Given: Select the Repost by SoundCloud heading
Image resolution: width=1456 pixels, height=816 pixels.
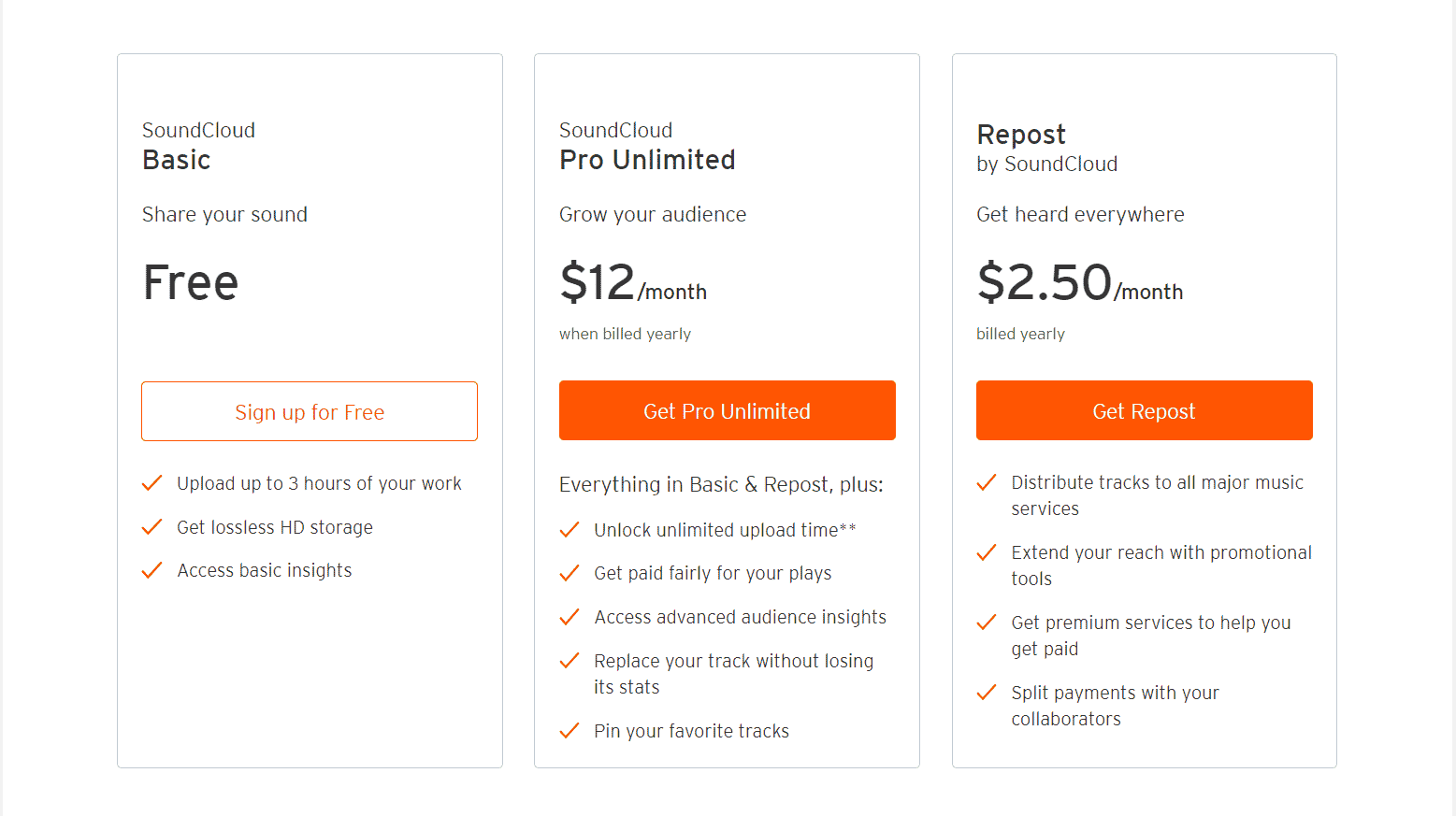Looking at the screenshot, I should [1046, 148].
